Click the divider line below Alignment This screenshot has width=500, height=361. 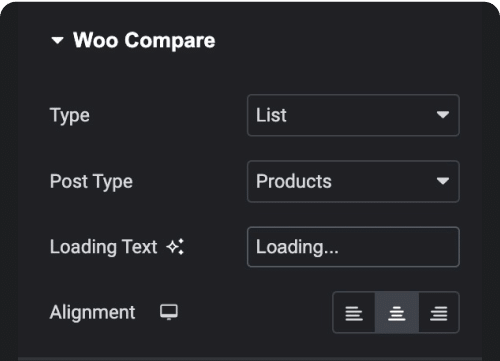click(x=250, y=359)
